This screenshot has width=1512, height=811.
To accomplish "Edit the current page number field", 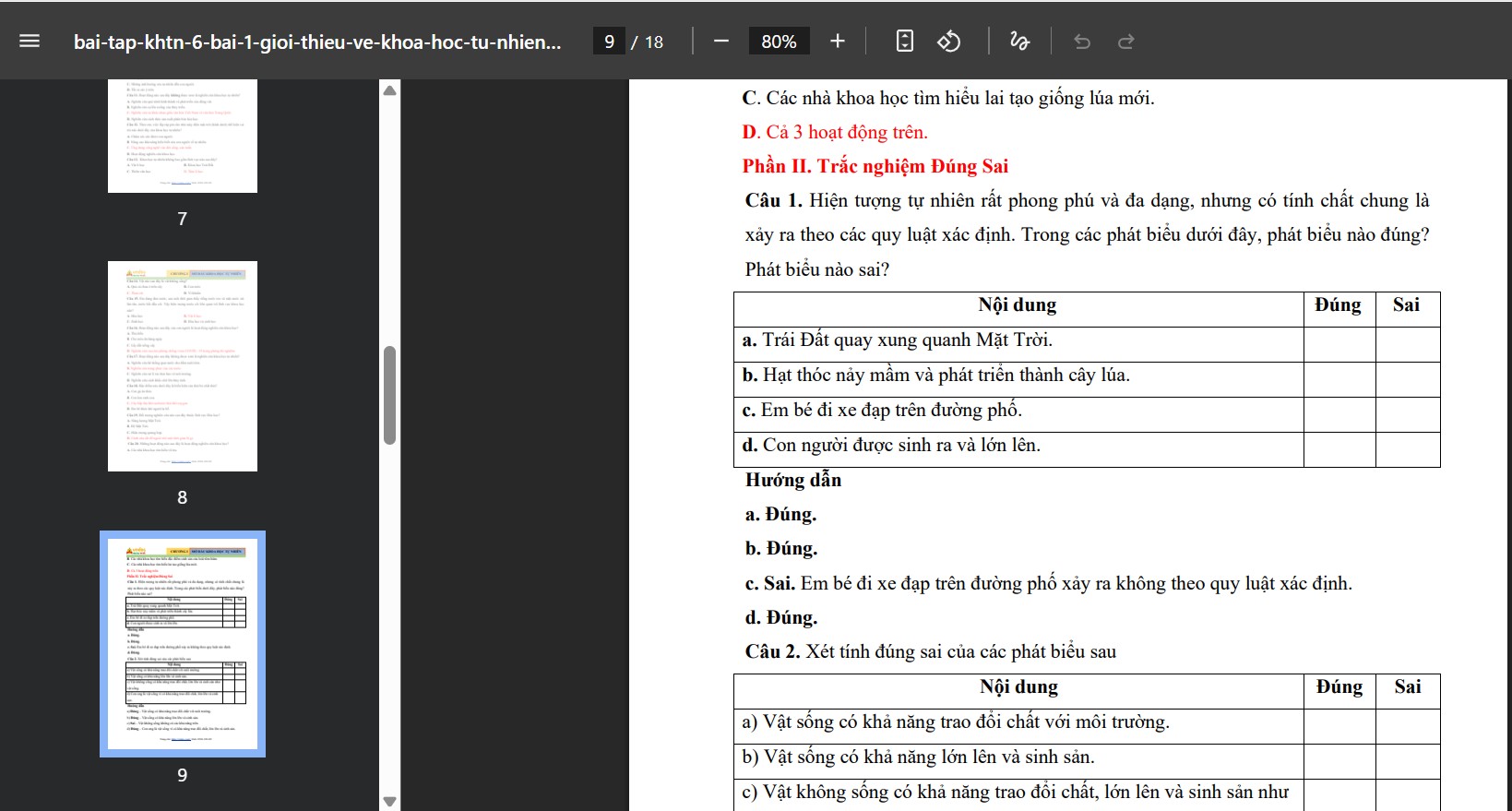I will (x=609, y=42).
